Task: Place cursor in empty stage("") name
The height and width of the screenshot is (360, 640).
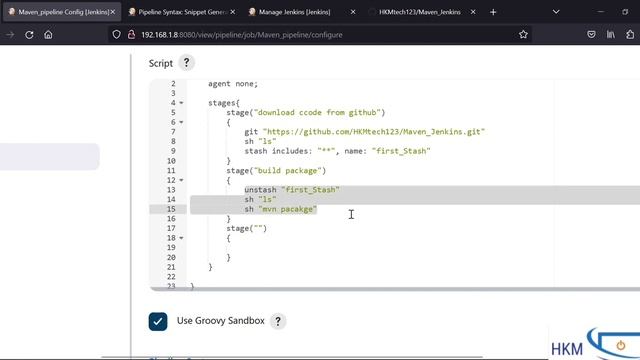Action: 258,229
